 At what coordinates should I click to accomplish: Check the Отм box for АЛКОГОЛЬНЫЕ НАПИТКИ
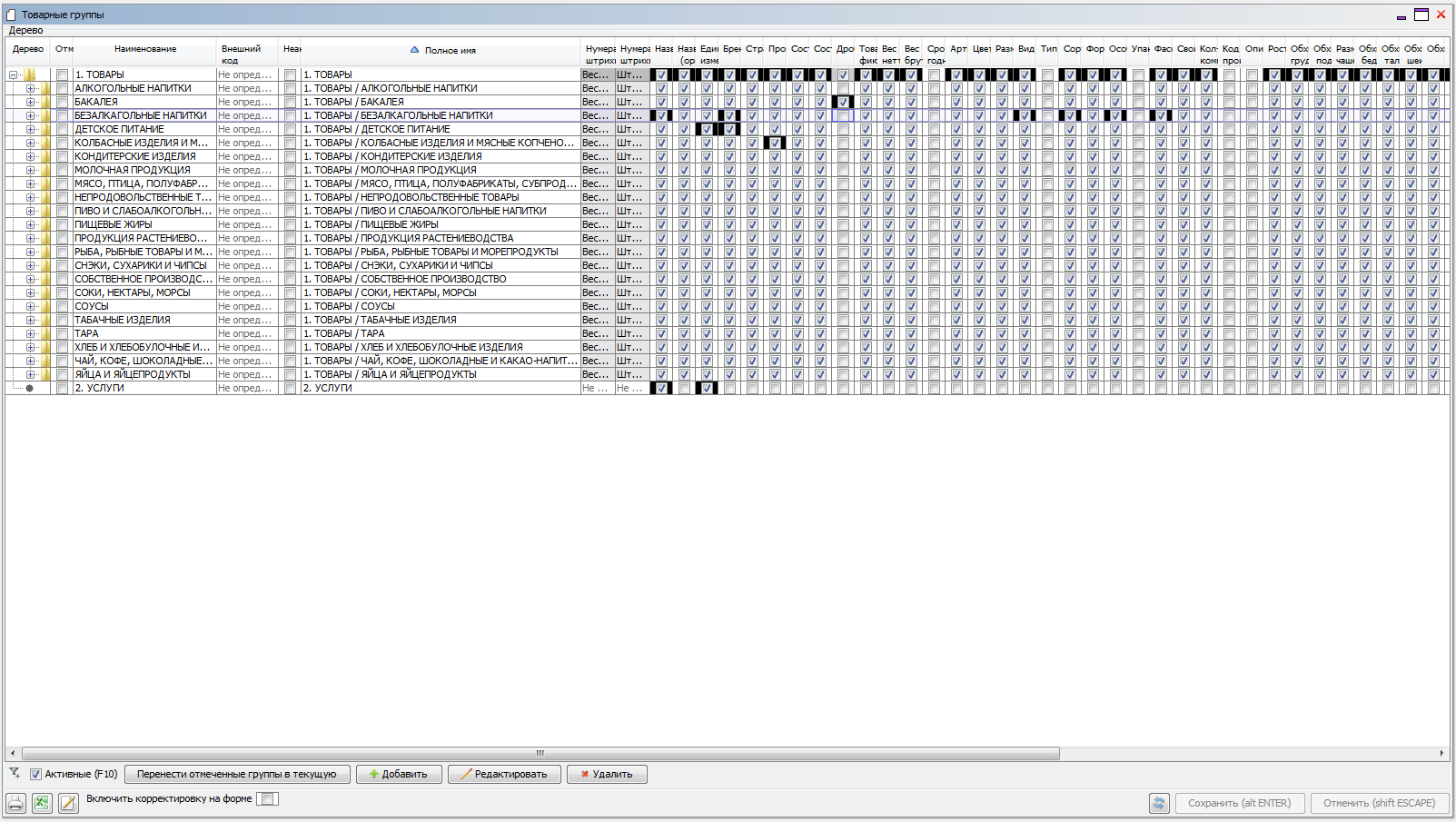pos(62,88)
